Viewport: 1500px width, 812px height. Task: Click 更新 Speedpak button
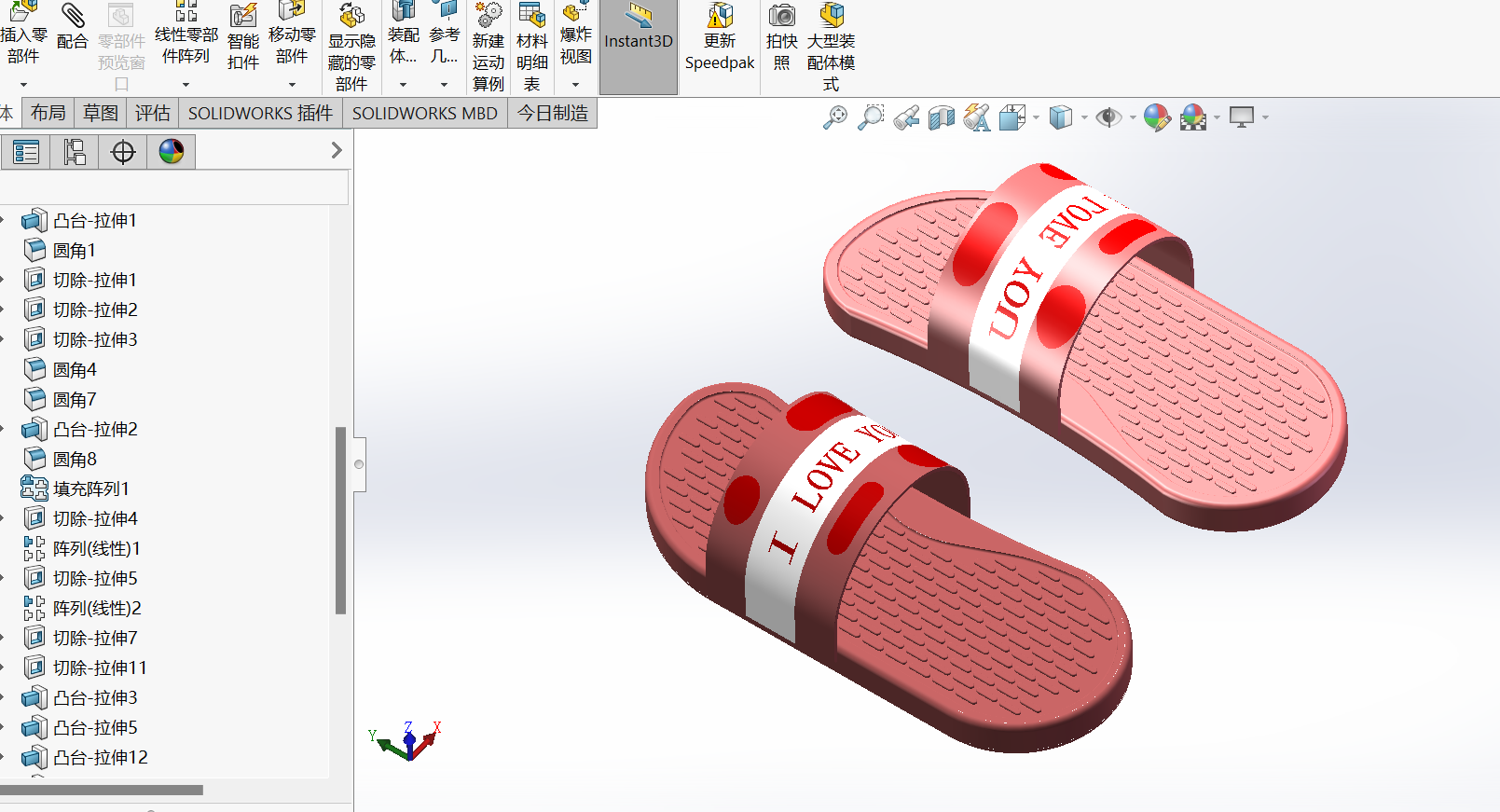[720, 37]
